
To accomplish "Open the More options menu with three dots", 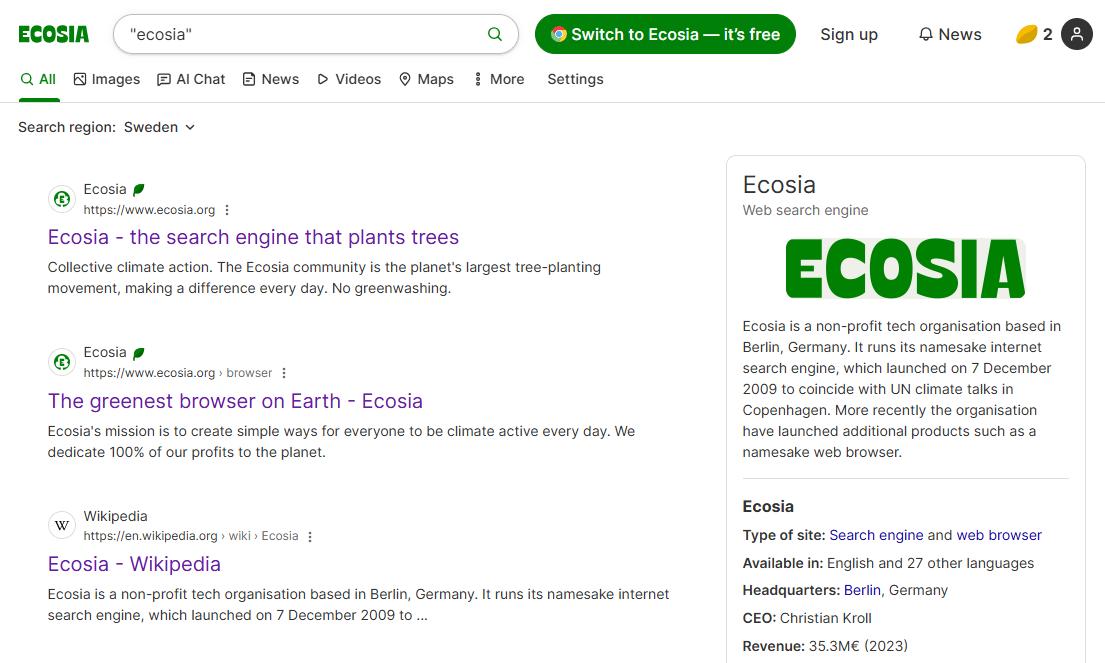I will (479, 78).
